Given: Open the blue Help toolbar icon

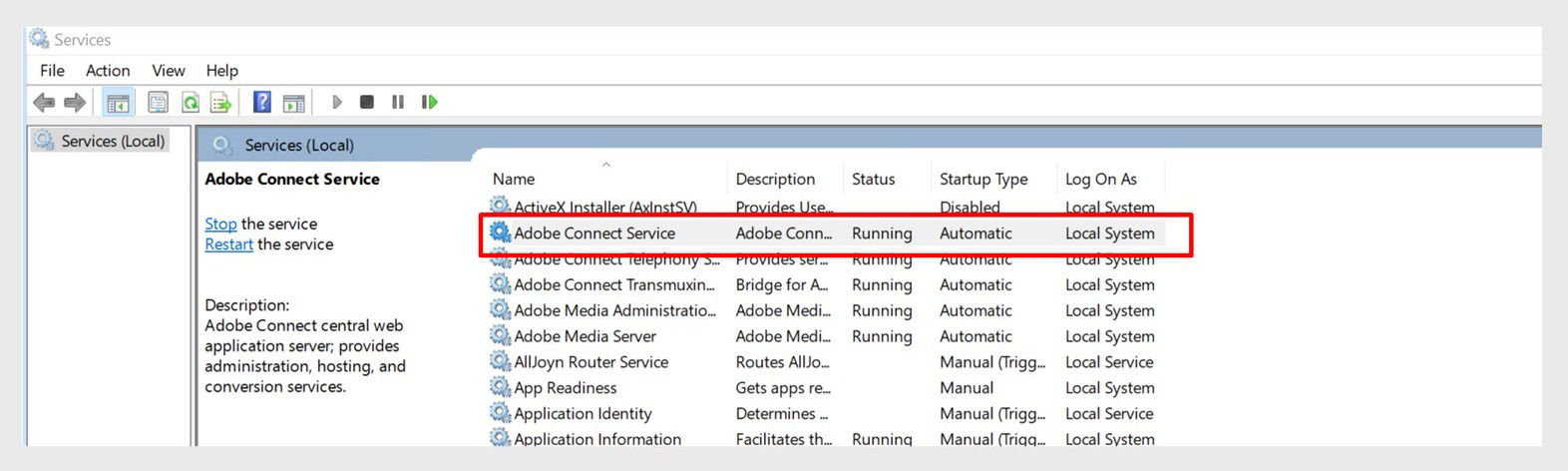Looking at the screenshot, I should 262,102.
